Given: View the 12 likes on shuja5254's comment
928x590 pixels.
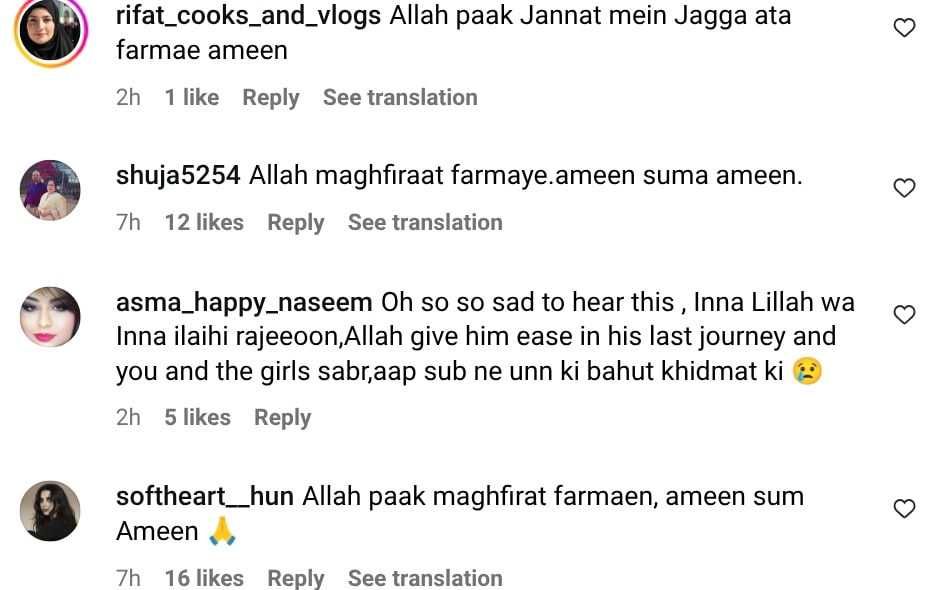Looking at the screenshot, I should (204, 222).
